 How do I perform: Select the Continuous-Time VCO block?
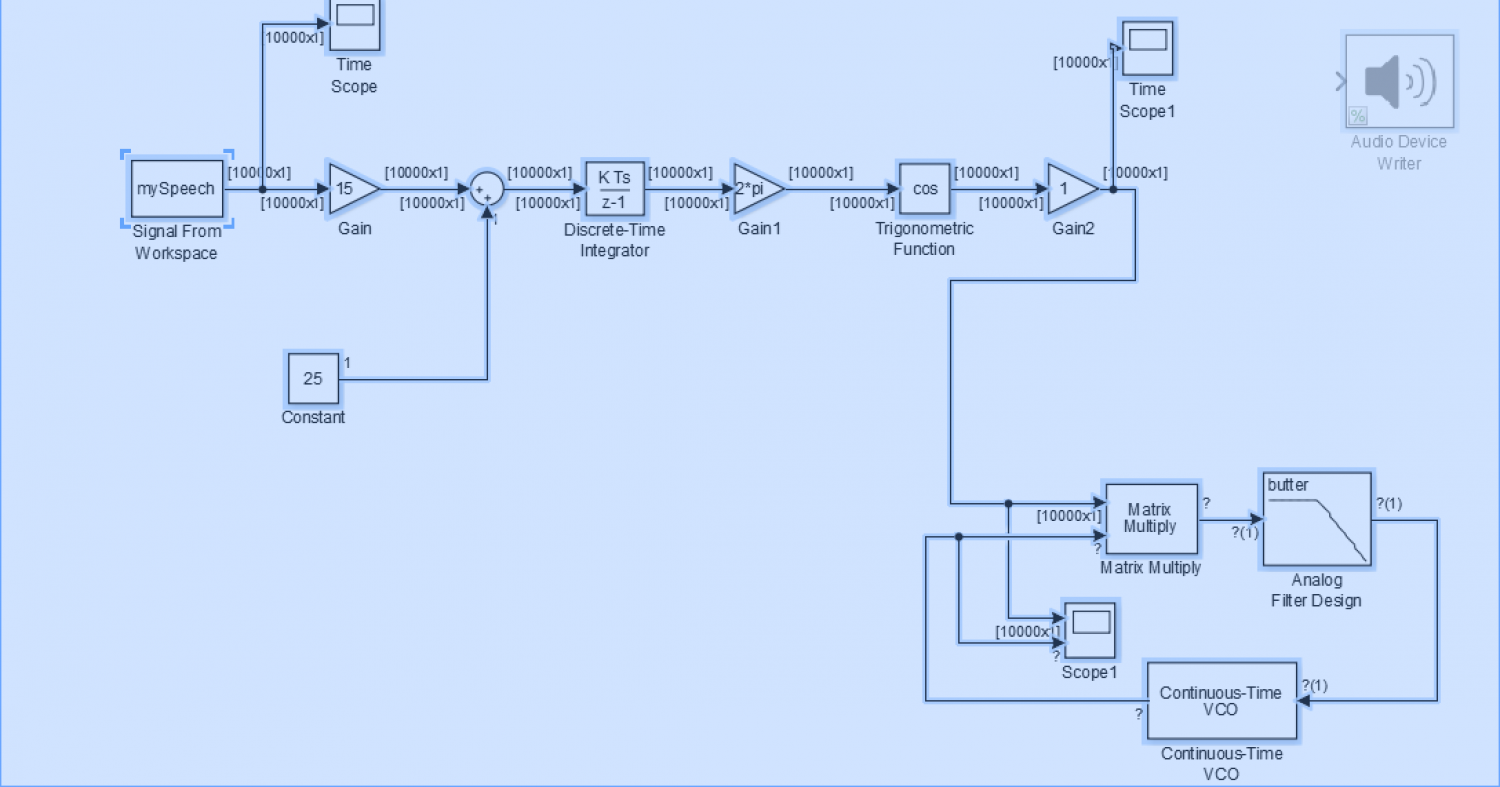click(1222, 701)
